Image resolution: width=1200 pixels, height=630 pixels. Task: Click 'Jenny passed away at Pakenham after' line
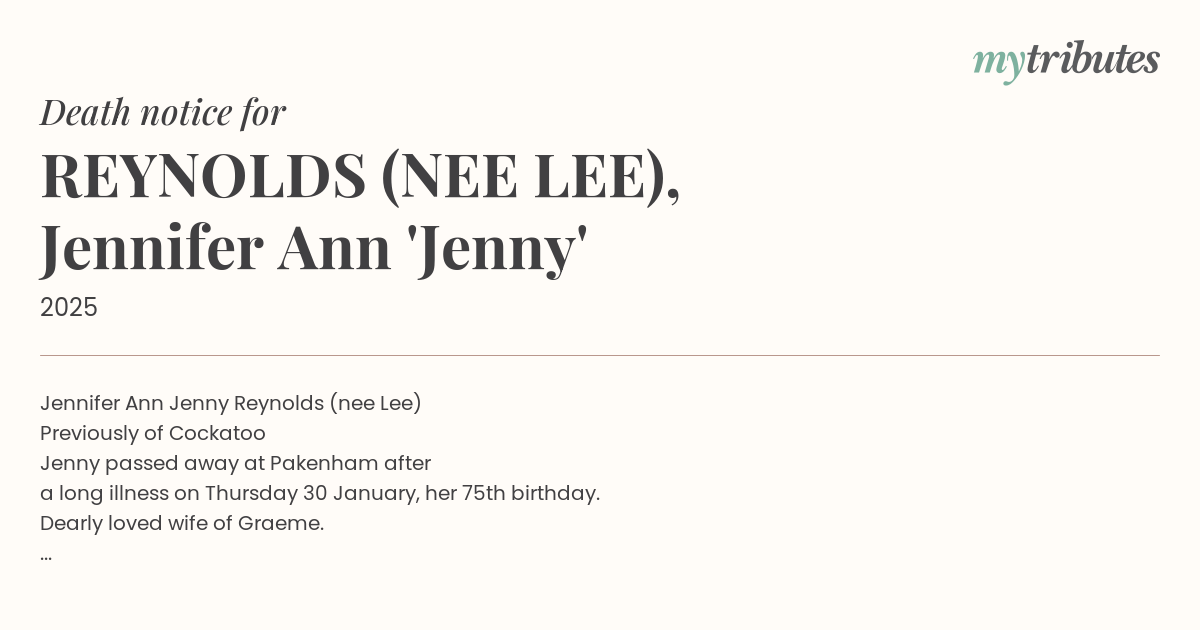tap(236, 463)
